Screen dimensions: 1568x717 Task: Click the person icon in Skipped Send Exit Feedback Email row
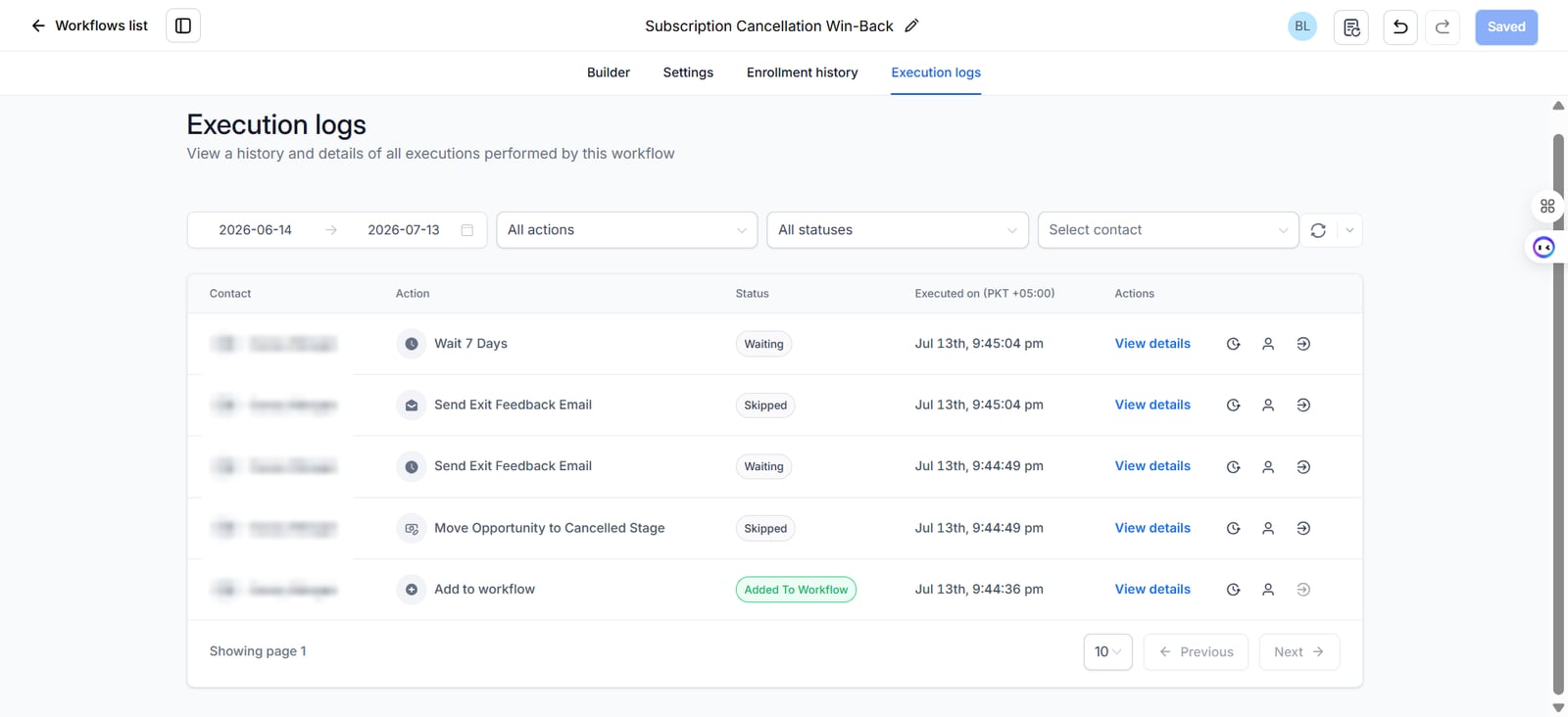tap(1268, 405)
